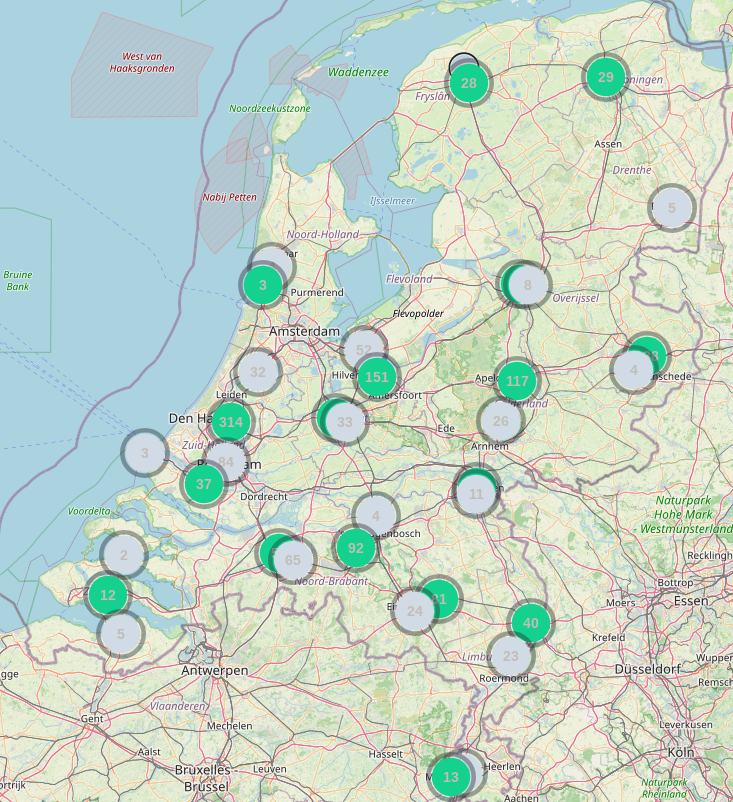Click the Purmerend town label
The height and width of the screenshot is (802, 733).
coord(317,293)
